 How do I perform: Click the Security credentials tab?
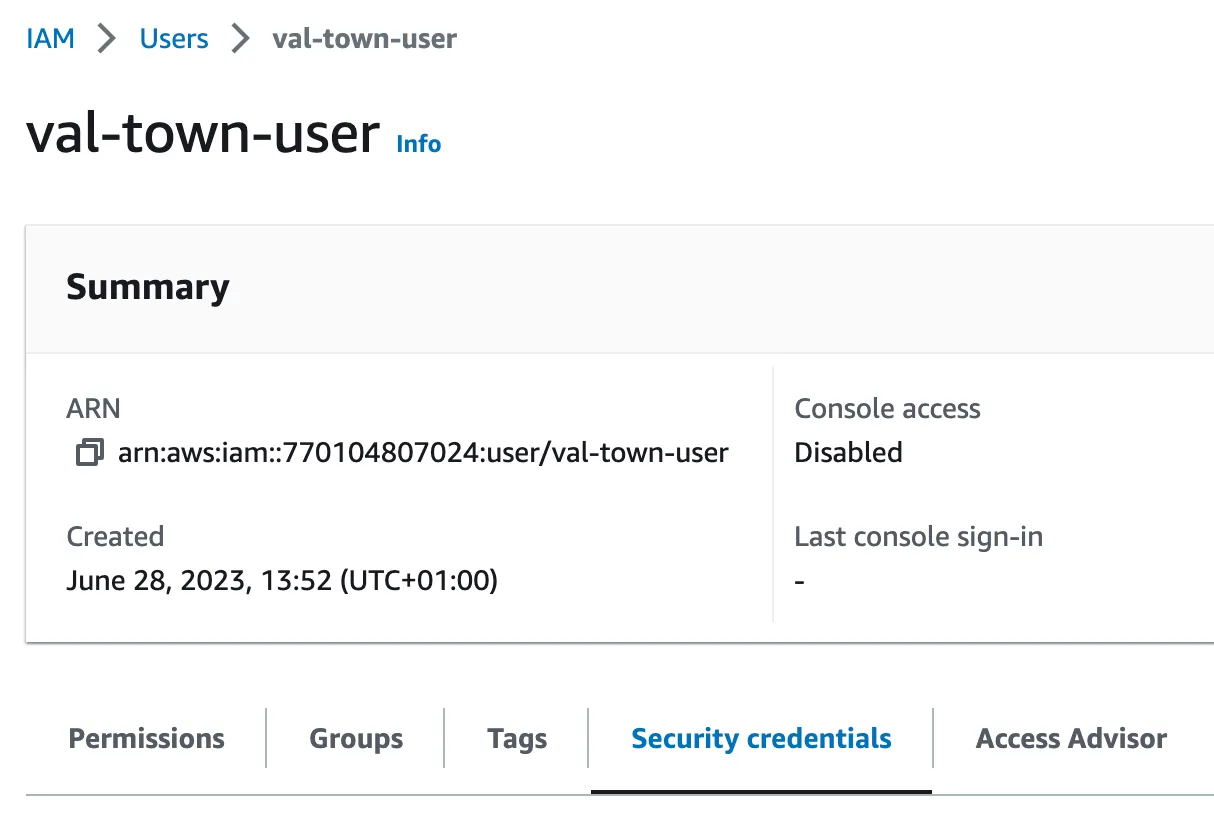pos(761,739)
